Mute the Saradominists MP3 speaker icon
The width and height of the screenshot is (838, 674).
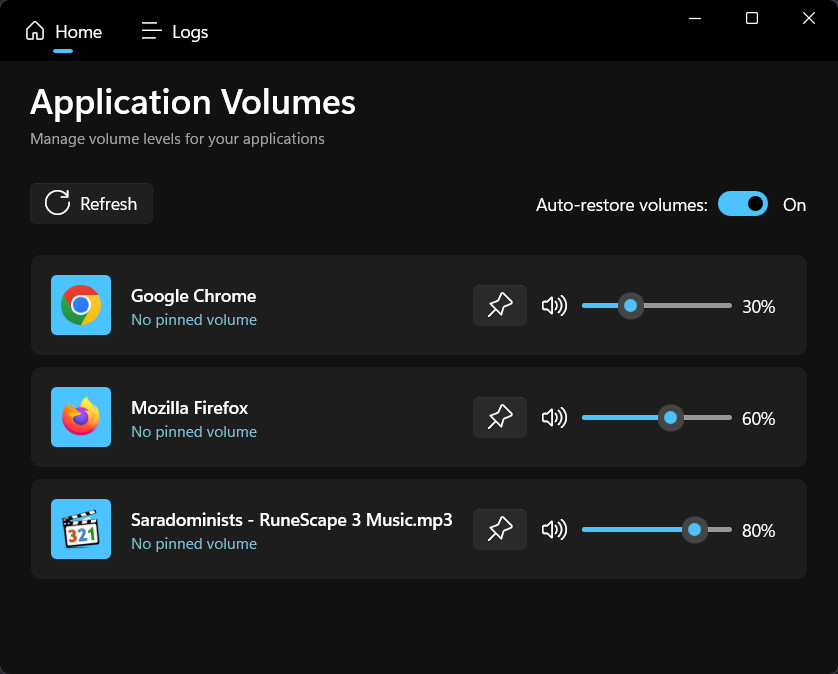pyautogui.click(x=554, y=530)
